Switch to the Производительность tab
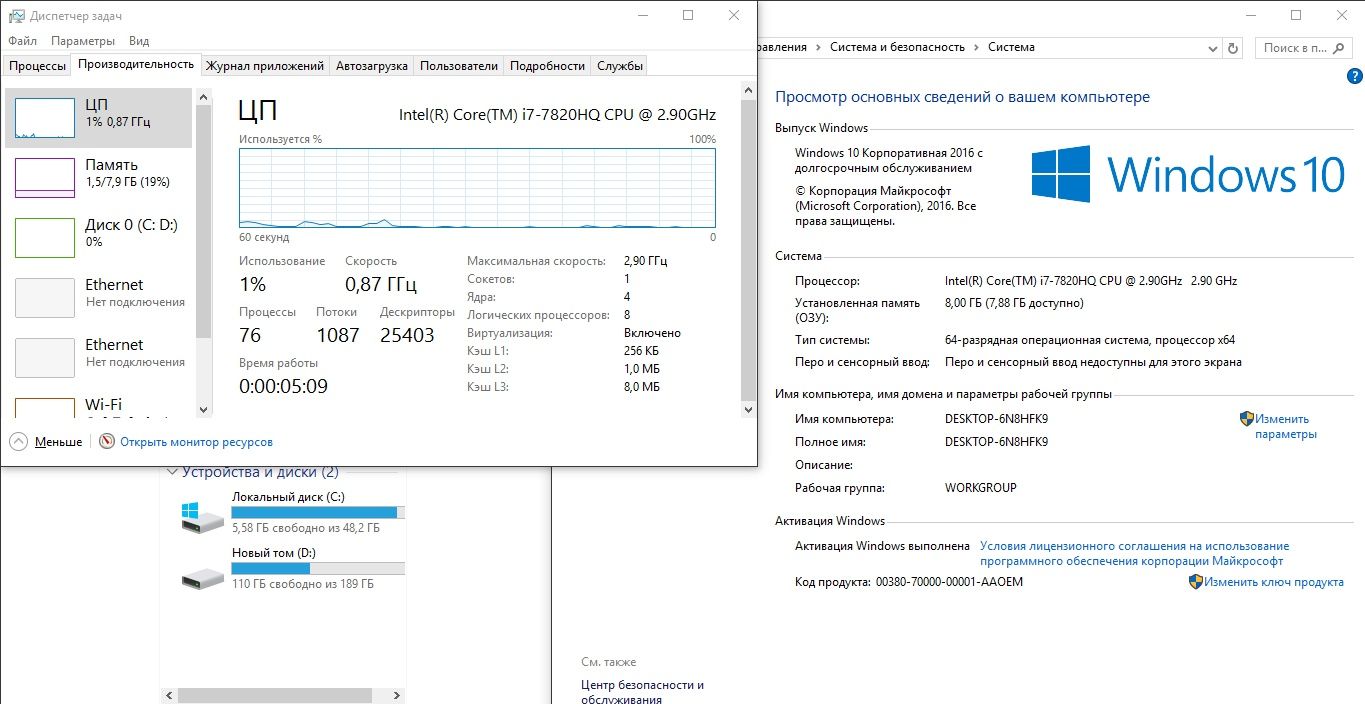 [x=136, y=64]
